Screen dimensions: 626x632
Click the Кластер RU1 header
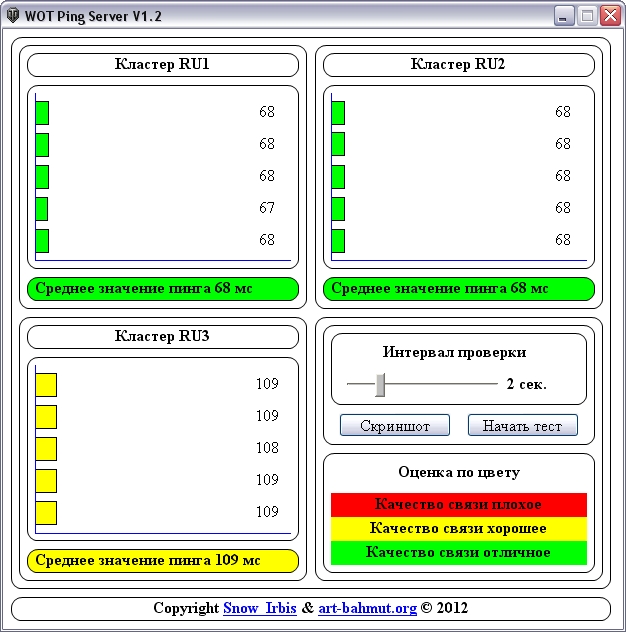163,65
